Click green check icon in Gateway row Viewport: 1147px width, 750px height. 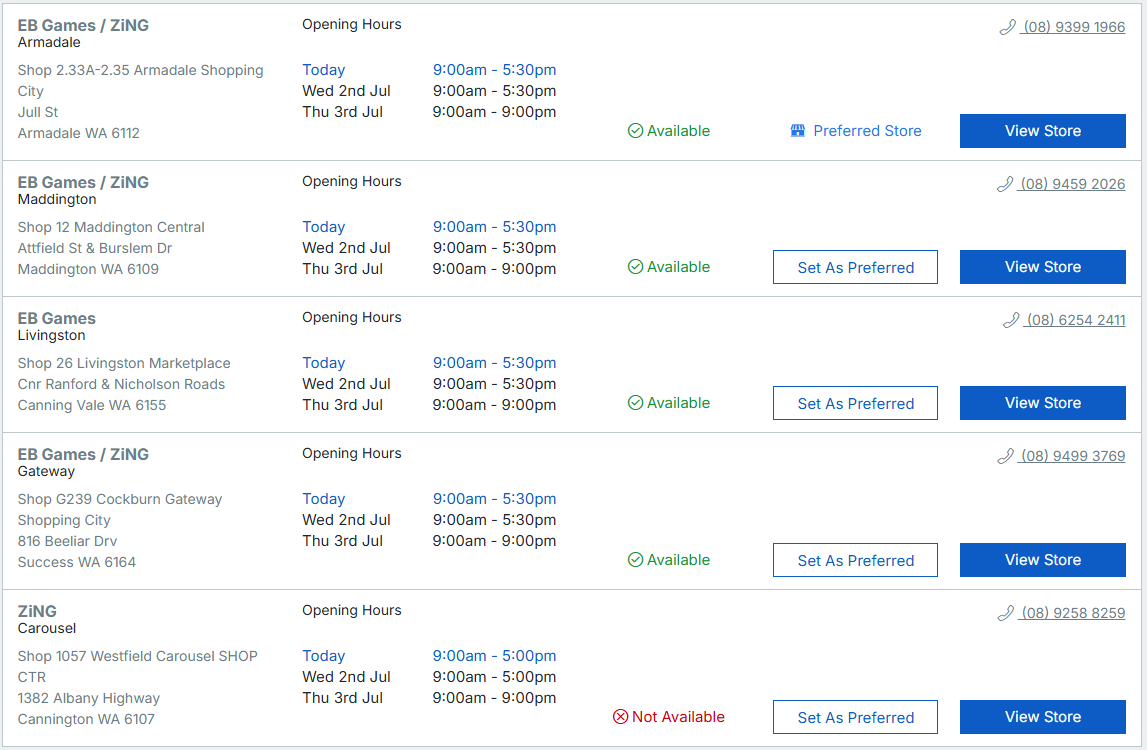pyautogui.click(x=636, y=560)
